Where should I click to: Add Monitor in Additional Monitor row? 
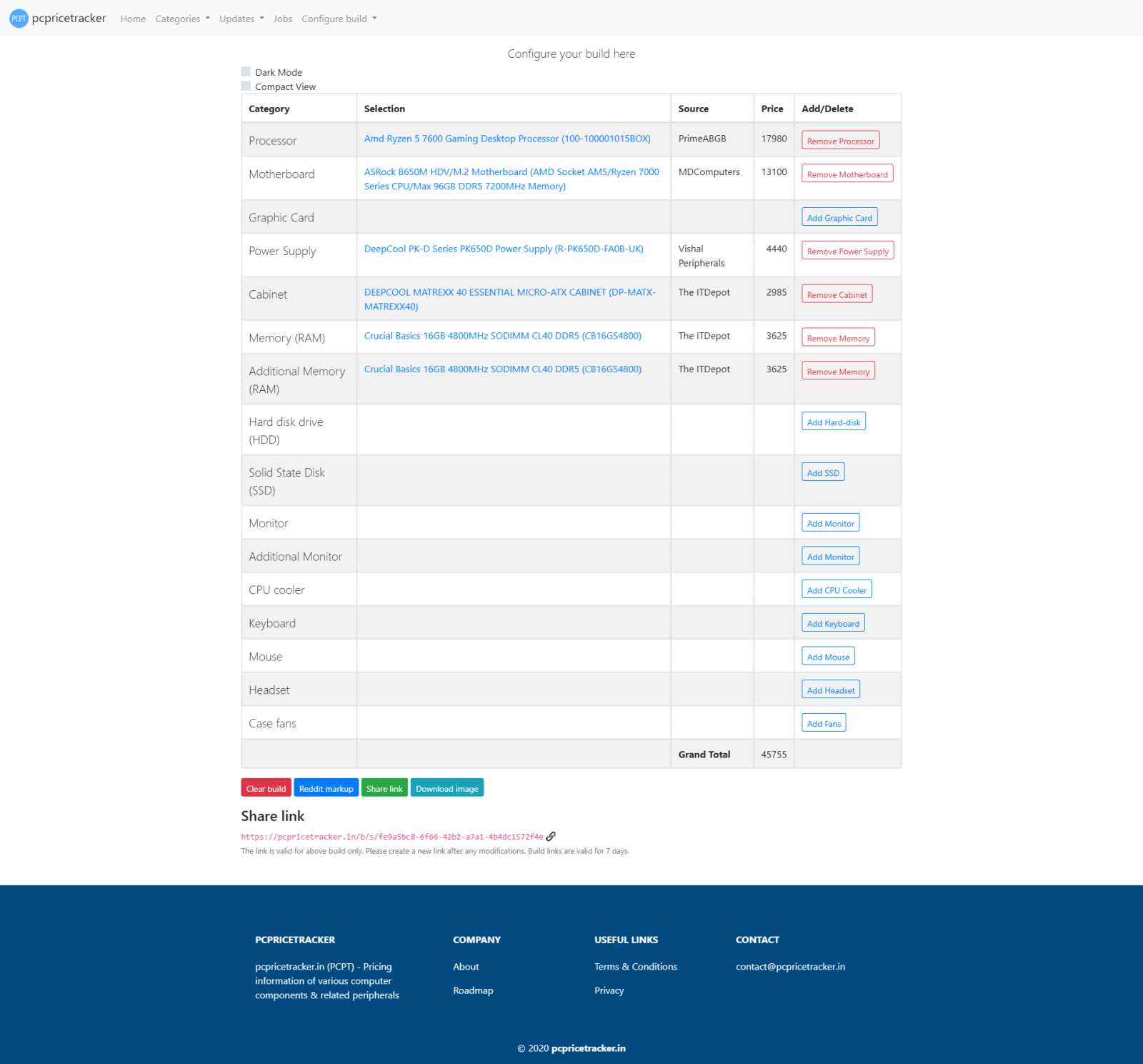[830, 557]
